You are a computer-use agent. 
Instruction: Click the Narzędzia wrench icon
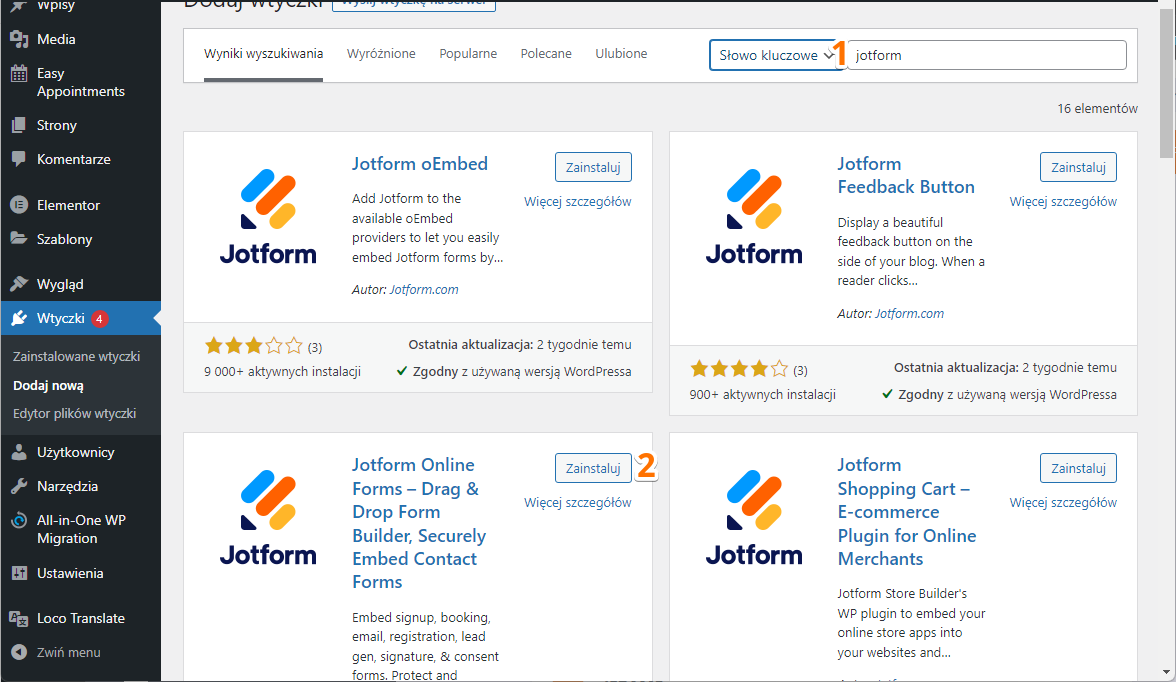[20, 486]
